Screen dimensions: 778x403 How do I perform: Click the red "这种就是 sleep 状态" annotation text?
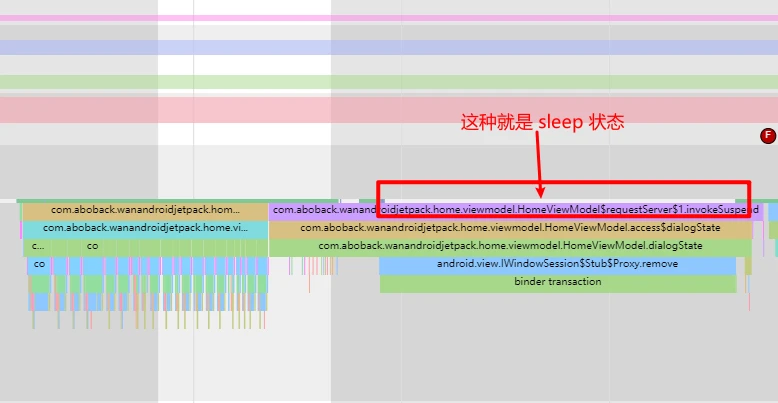541,123
